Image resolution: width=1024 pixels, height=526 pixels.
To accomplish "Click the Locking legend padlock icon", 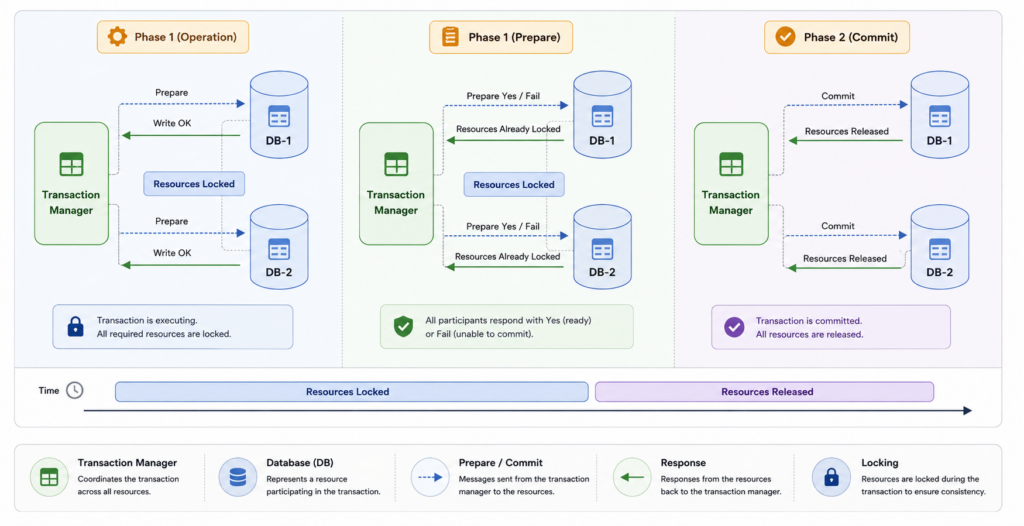I will (831, 477).
